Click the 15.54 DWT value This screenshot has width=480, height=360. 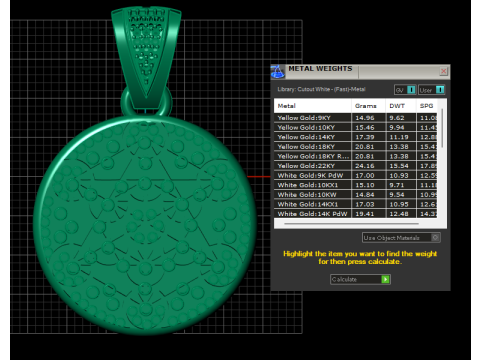(399, 166)
